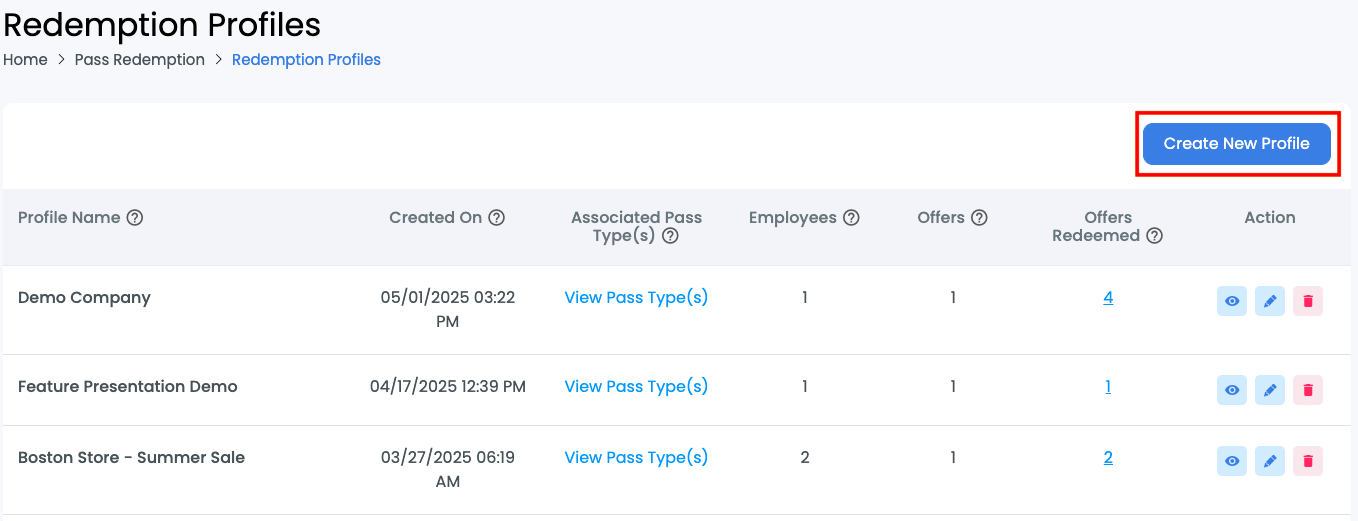Click the Employees count 2 for Boston Store
The width and height of the screenshot is (1358, 521).
pyautogui.click(x=805, y=457)
